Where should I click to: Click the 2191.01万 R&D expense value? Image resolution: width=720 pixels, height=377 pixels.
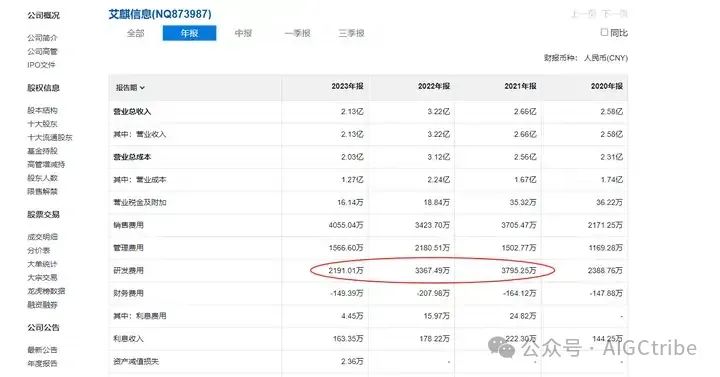tap(346, 270)
